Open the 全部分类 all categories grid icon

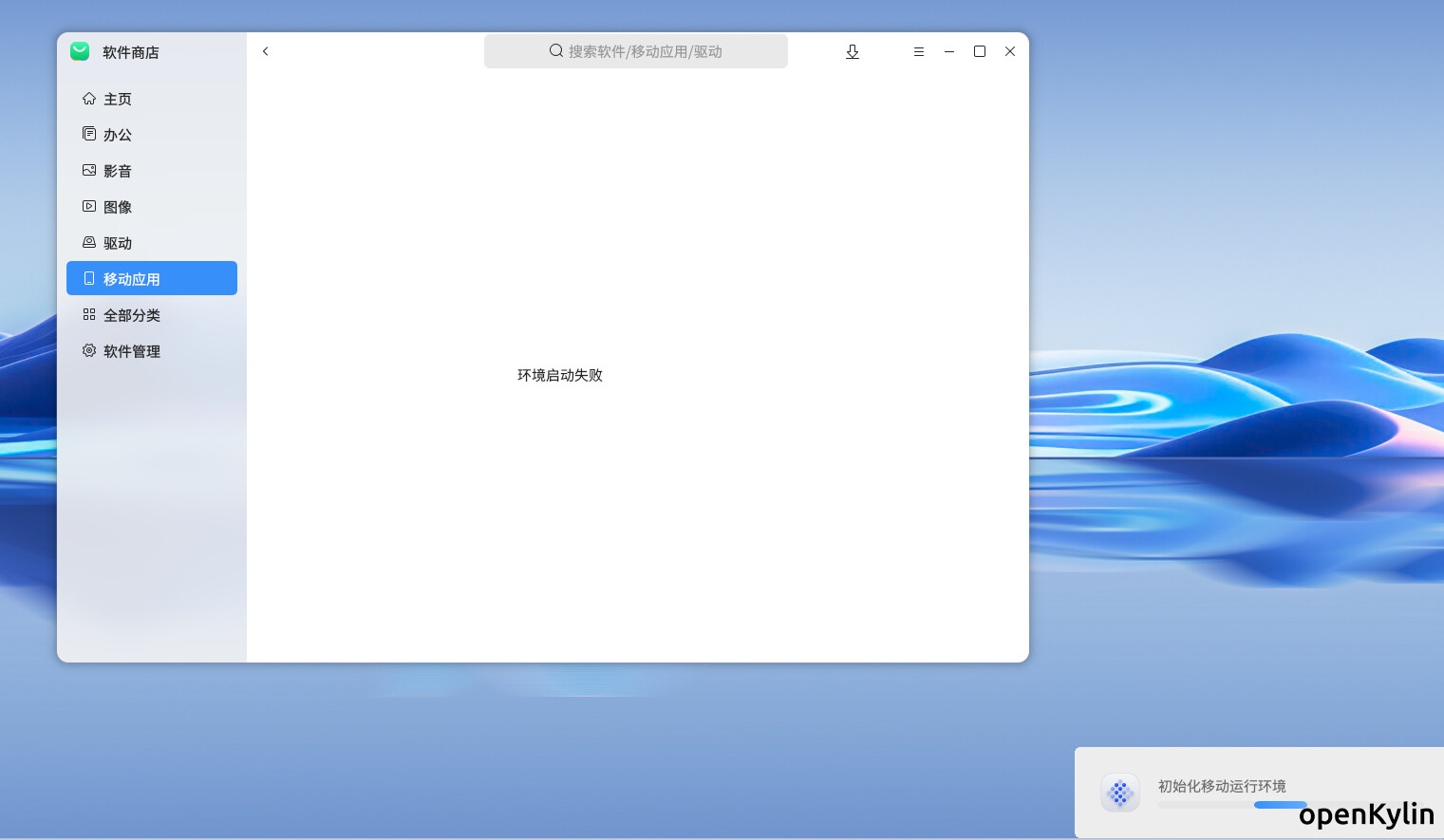(89, 315)
